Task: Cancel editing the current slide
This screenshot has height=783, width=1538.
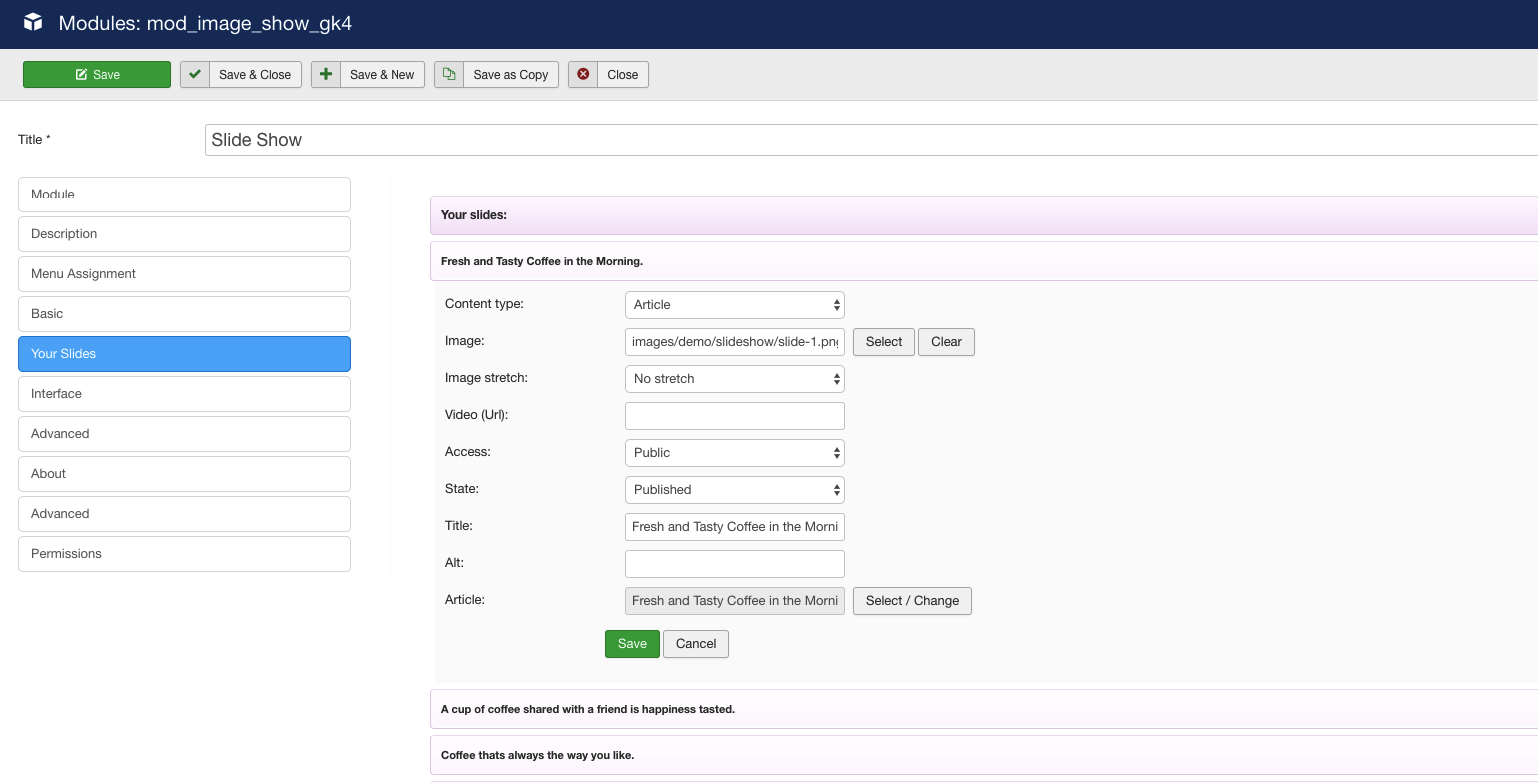Action: tap(695, 644)
